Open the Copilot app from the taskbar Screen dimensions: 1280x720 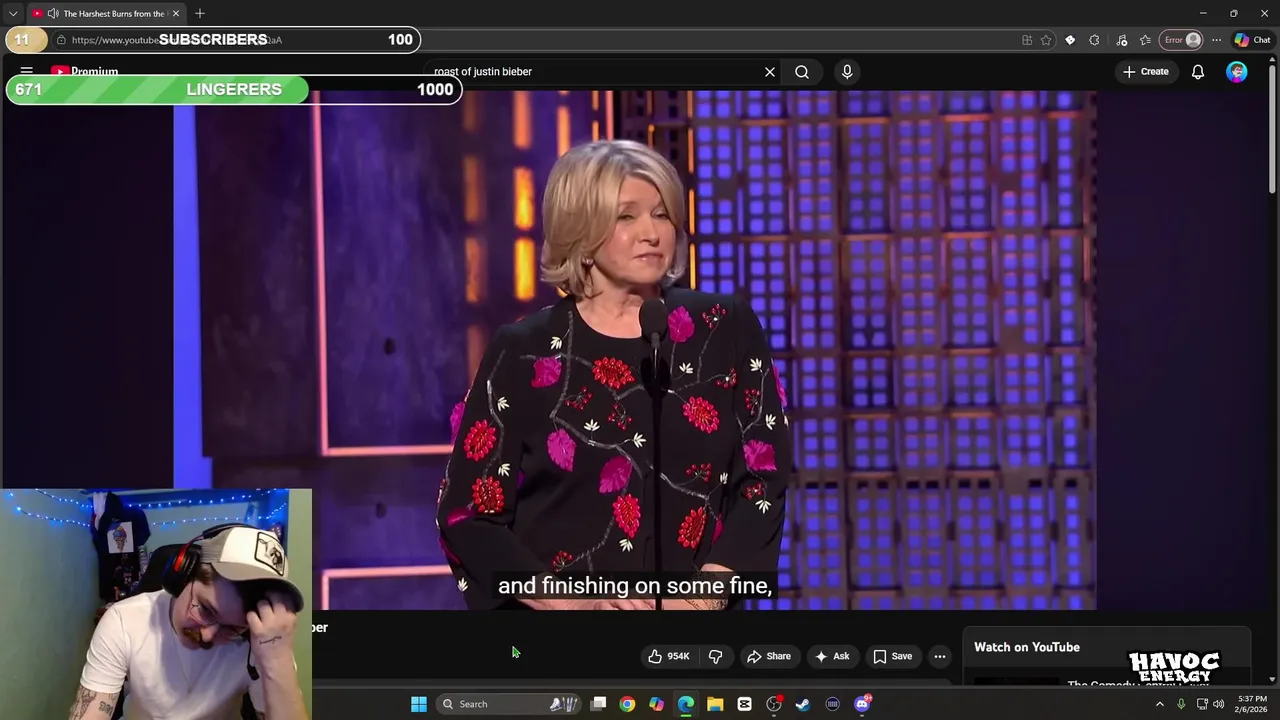click(656, 704)
